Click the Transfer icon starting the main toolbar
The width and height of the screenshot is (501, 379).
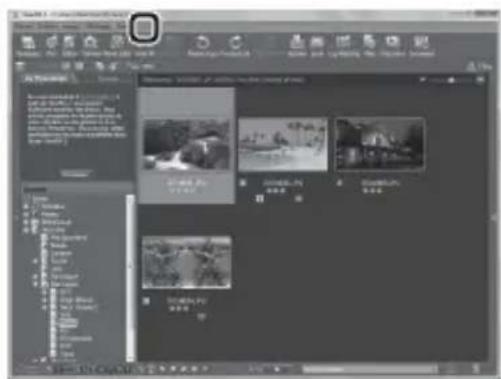[x=28, y=43]
